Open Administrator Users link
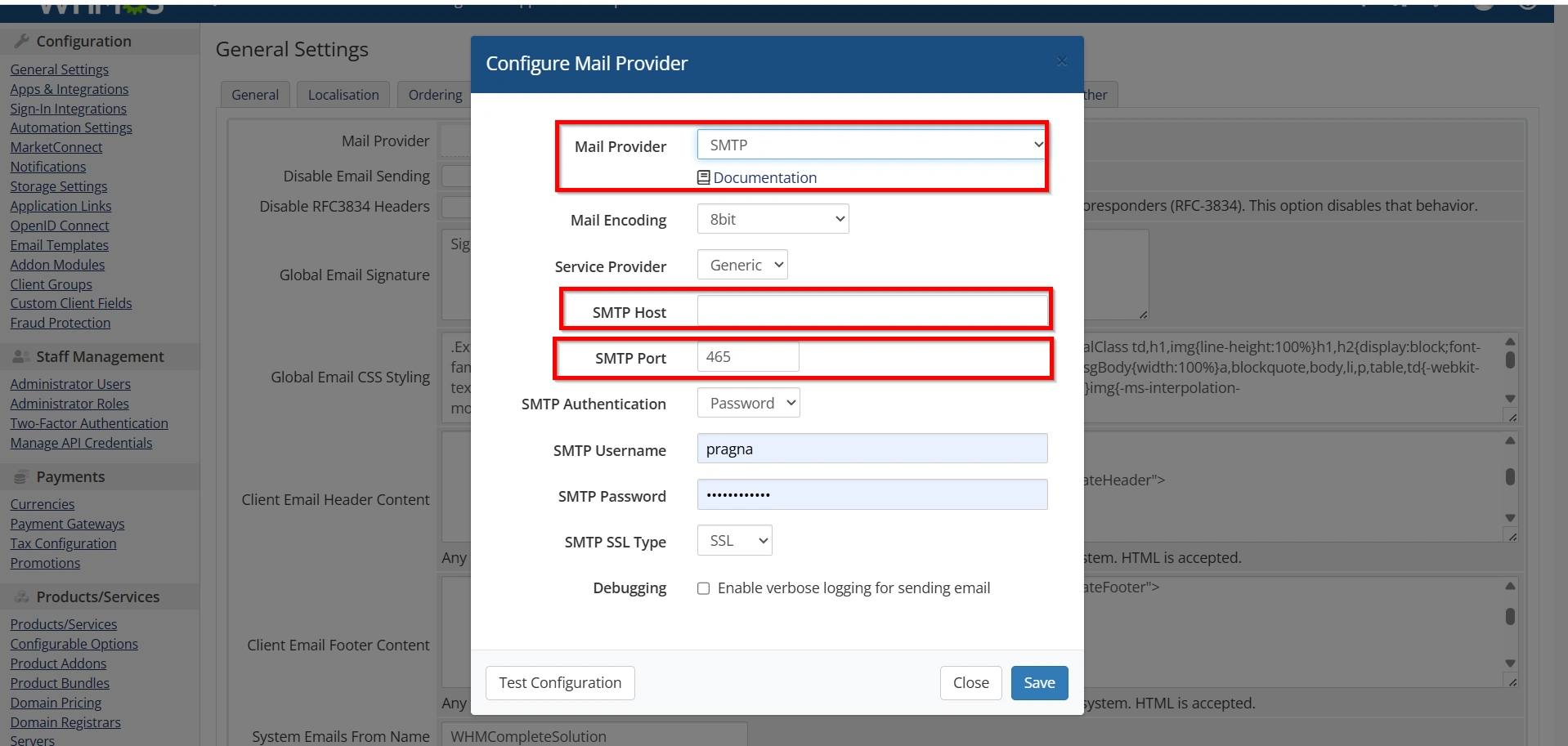 pos(70,384)
